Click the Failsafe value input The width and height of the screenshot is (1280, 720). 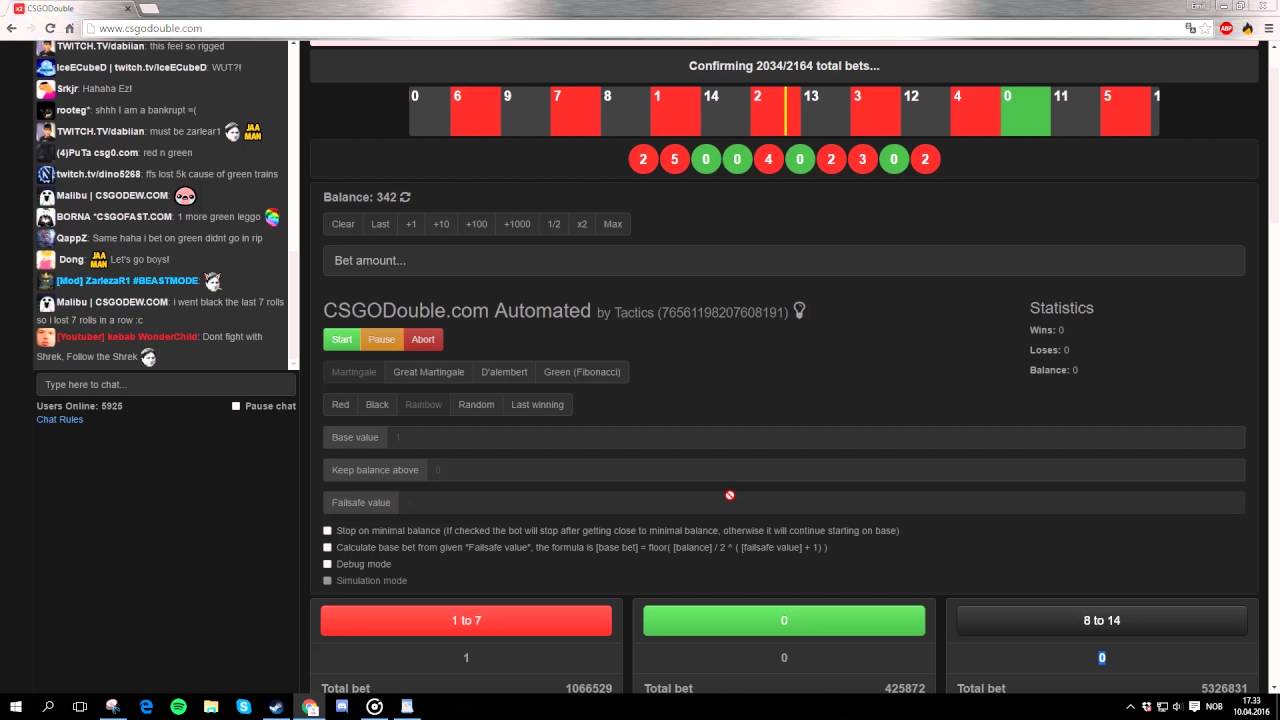tap(822, 502)
